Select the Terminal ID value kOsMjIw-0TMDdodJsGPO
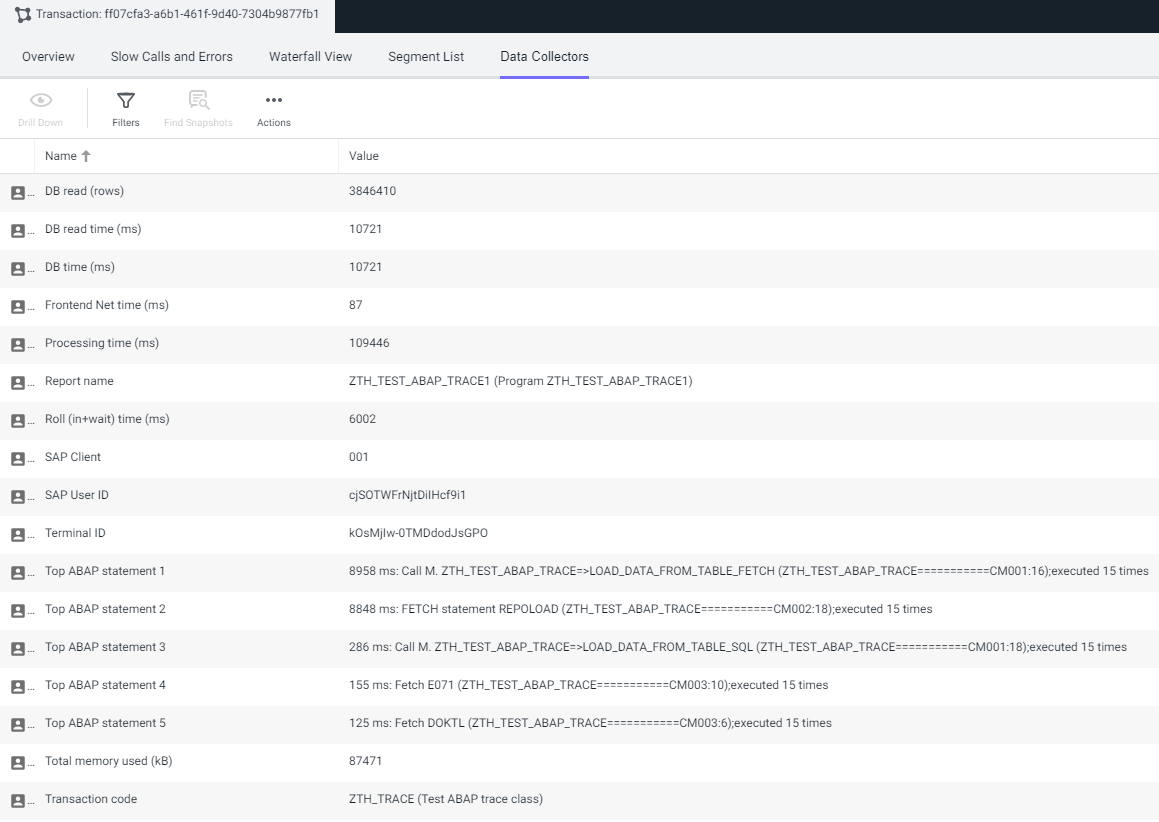 coord(418,533)
